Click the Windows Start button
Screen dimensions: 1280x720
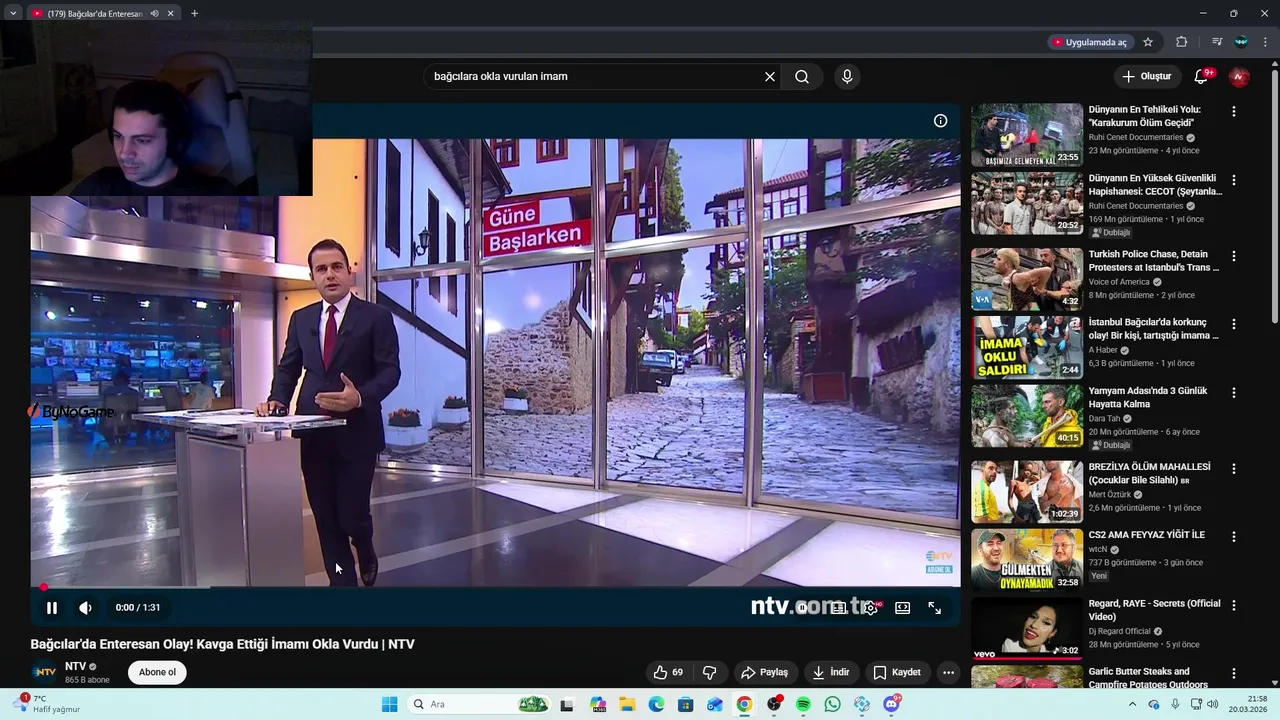[x=389, y=704]
